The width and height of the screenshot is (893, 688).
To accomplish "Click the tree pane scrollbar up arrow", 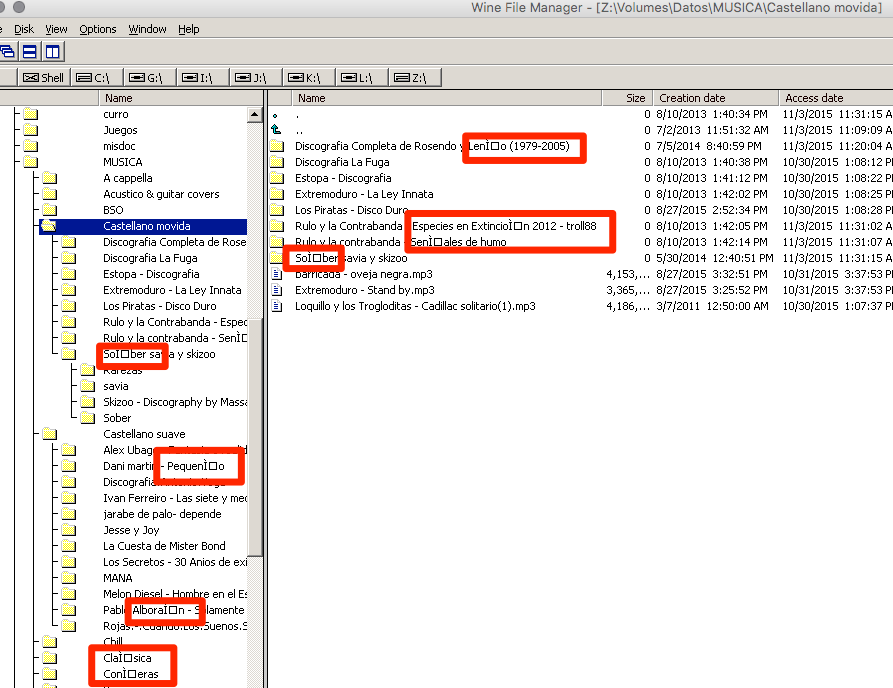I will 255,115.
